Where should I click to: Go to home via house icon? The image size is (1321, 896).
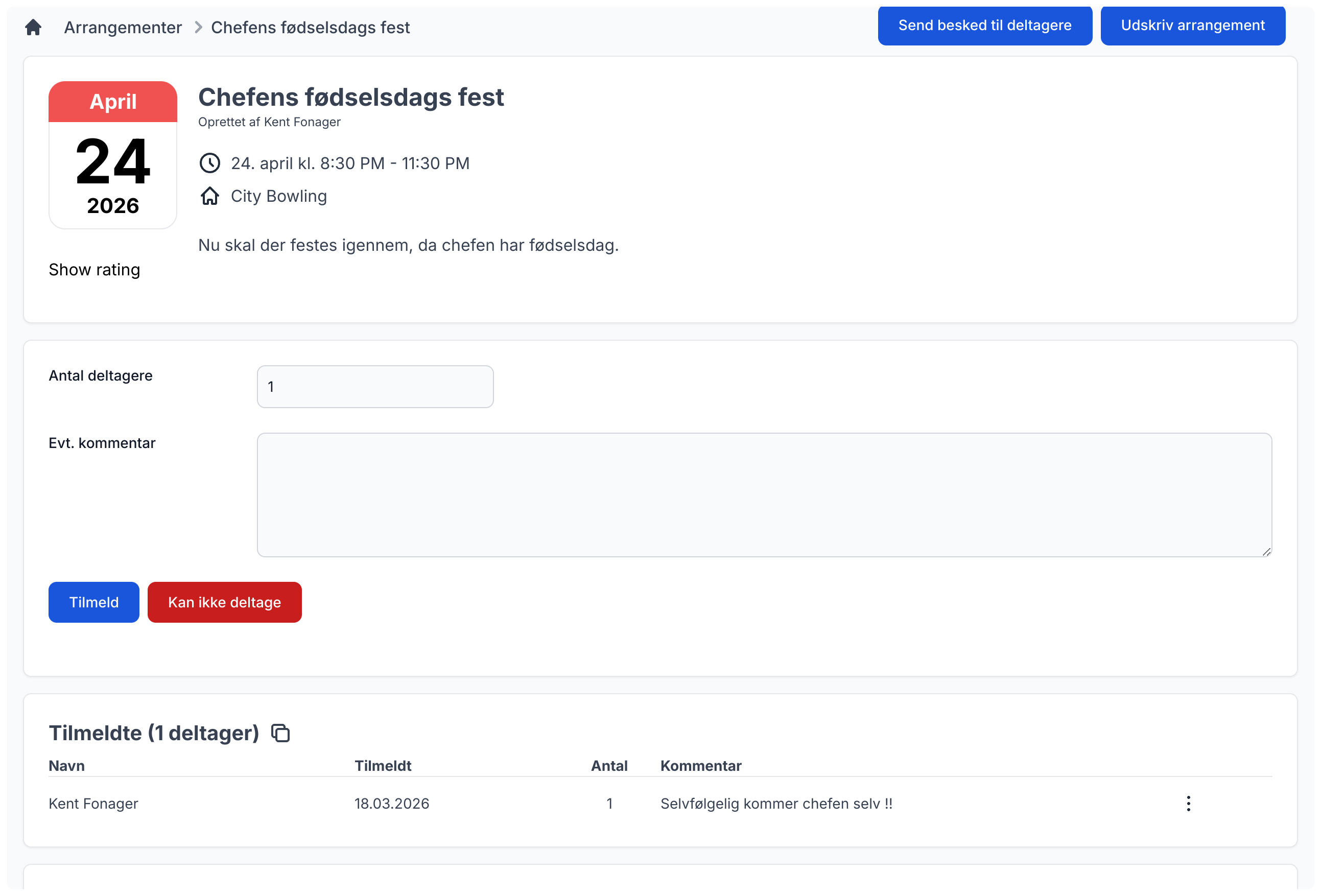click(x=33, y=27)
